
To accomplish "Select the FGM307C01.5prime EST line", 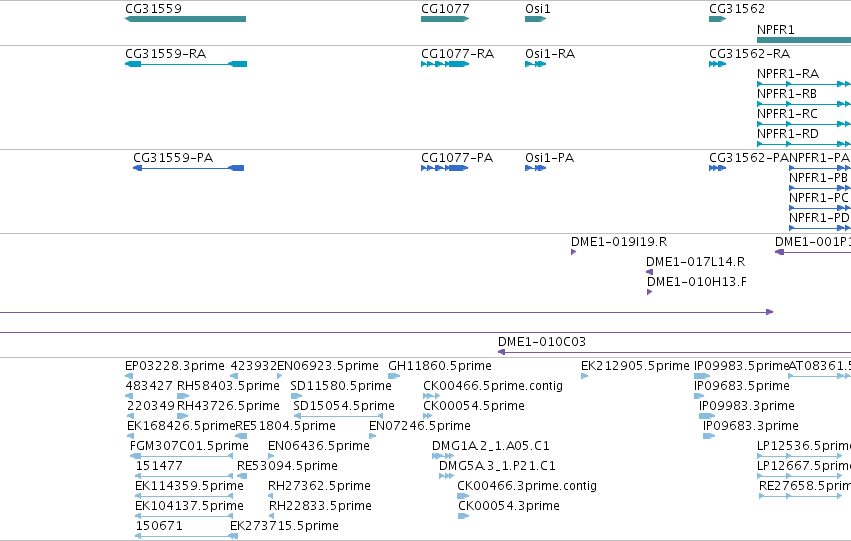I will tap(182, 456).
